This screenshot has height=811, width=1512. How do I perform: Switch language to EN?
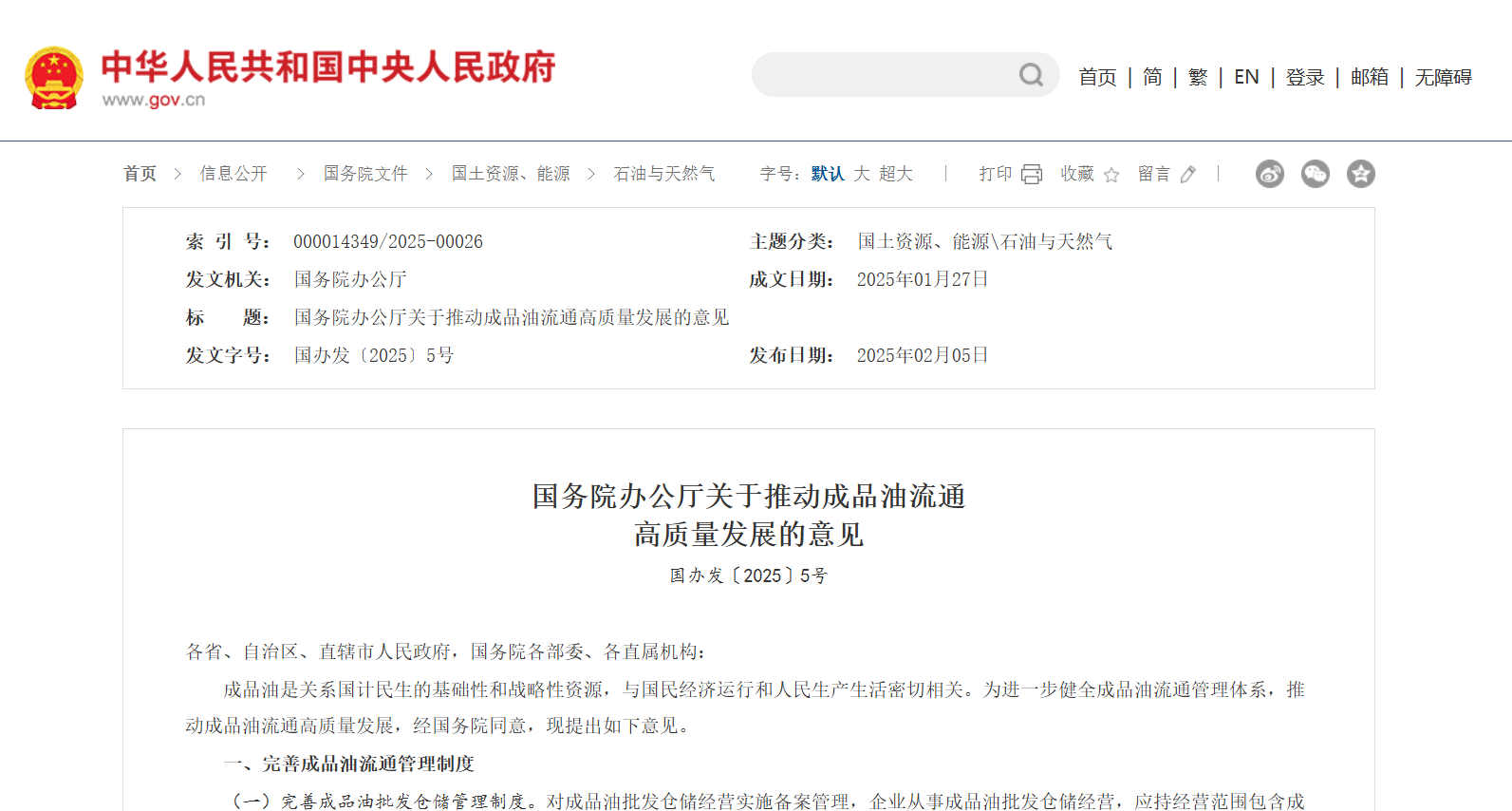pyautogui.click(x=1246, y=77)
